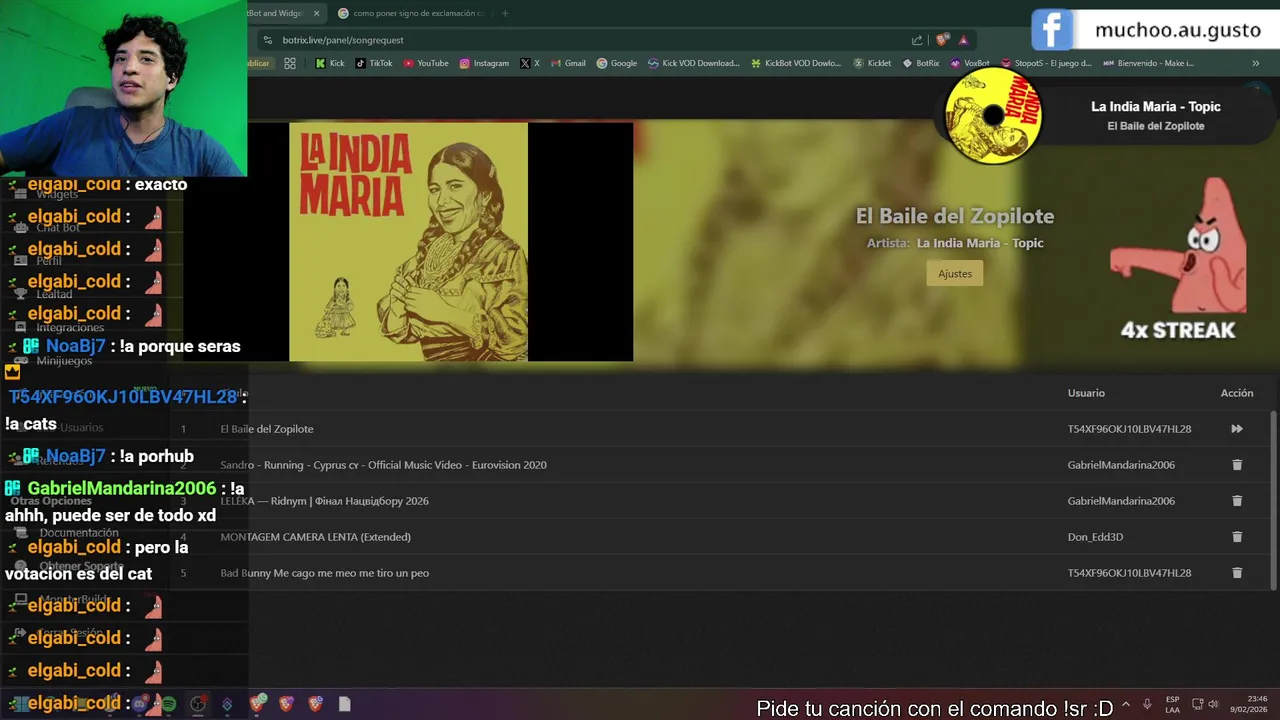Open Spotify from the taskbar
The image size is (1280, 720).
point(168,704)
